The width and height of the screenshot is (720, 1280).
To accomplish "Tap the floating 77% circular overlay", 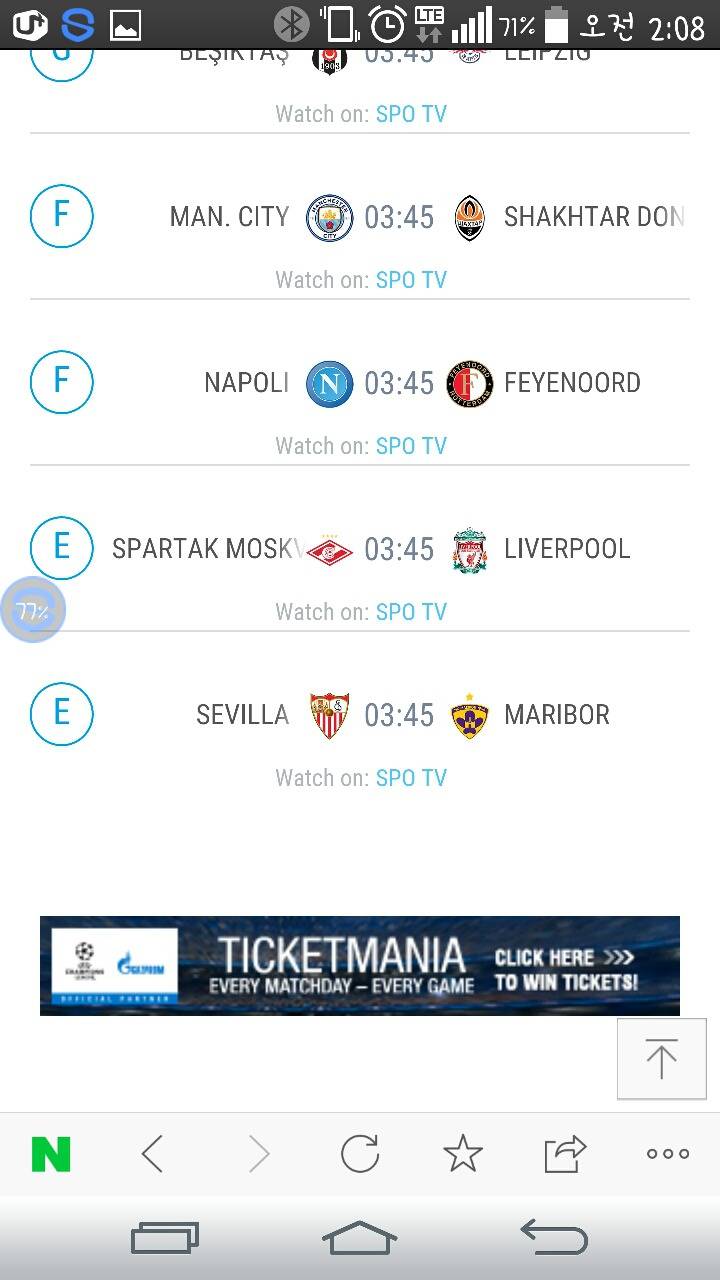I will click(x=33, y=610).
